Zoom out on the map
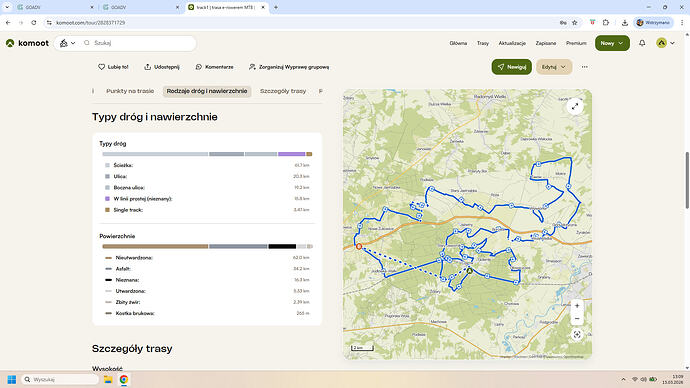The width and height of the screenshot is (690, 388). click(577, 318)
